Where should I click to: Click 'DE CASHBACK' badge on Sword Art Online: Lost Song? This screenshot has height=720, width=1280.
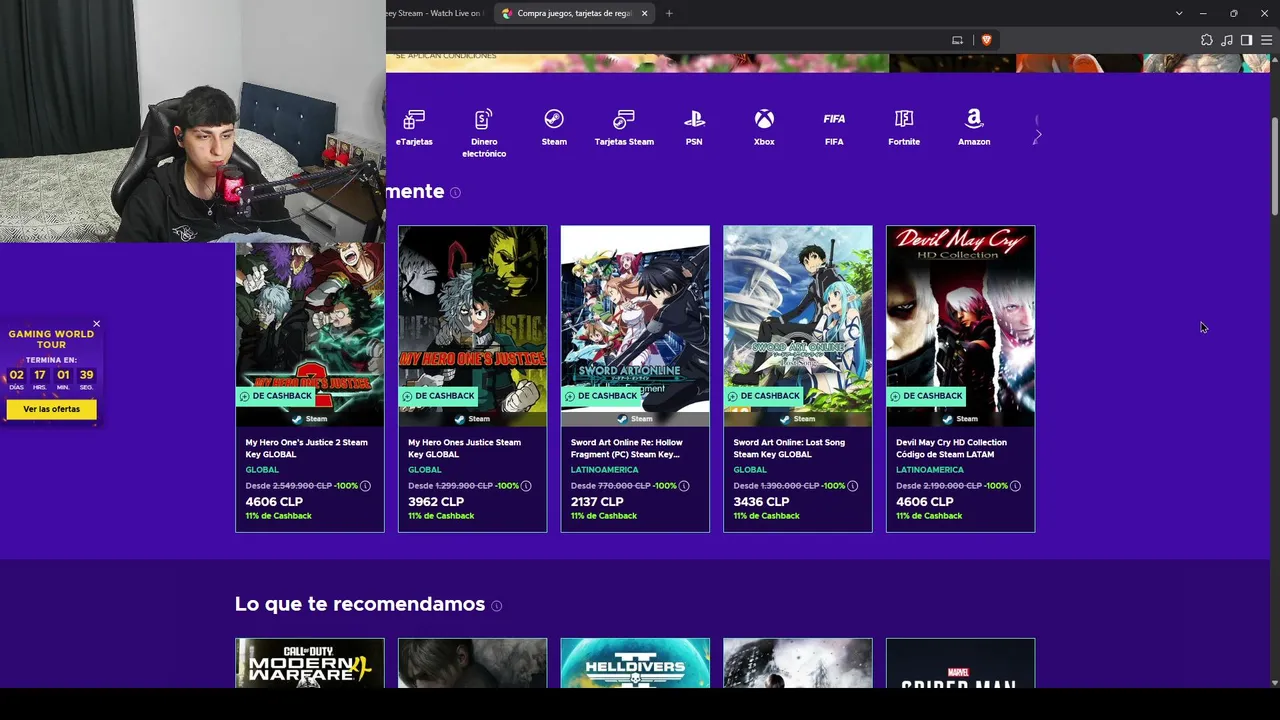[x=763, y=396]
